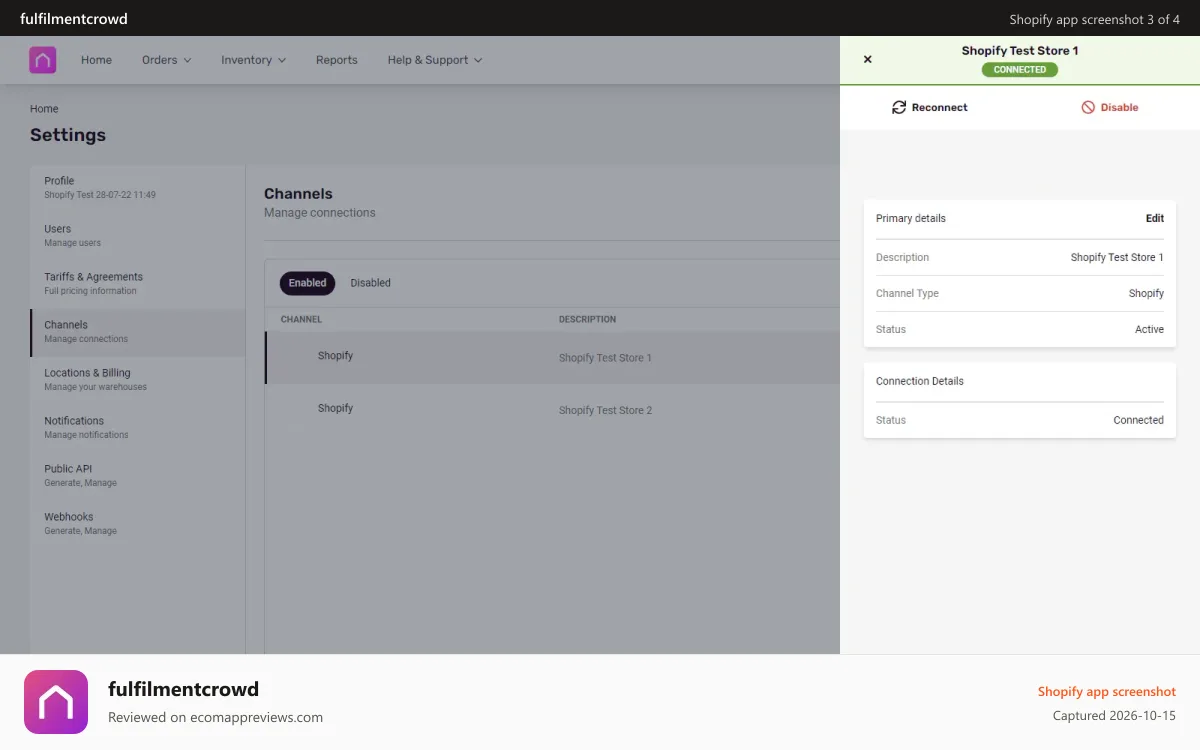Click the panel title Shopify Test Store 1
This screenshot has width=1200, height=750.
pyautogui.click(x=1020, y=50)
